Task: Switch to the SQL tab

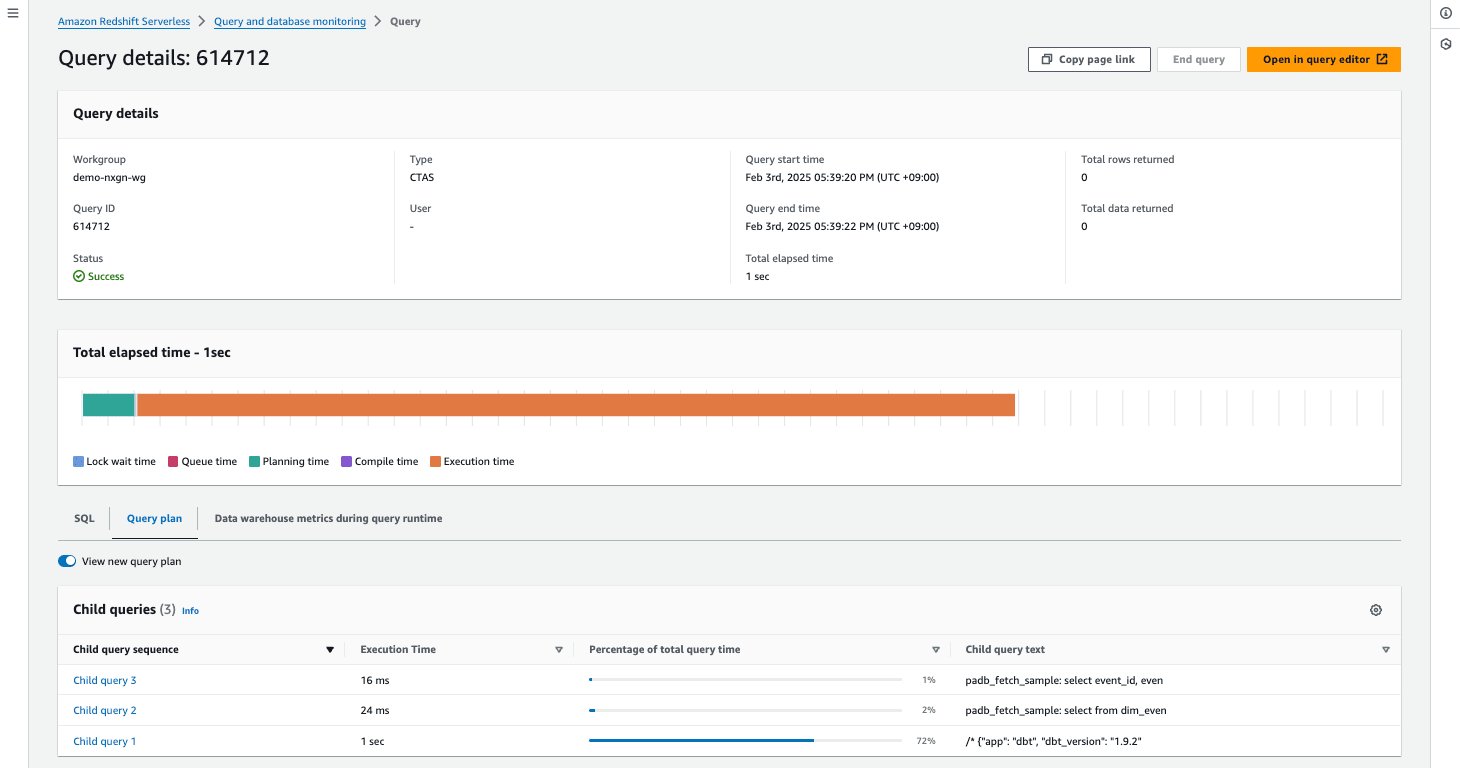Action: point(84,519)
